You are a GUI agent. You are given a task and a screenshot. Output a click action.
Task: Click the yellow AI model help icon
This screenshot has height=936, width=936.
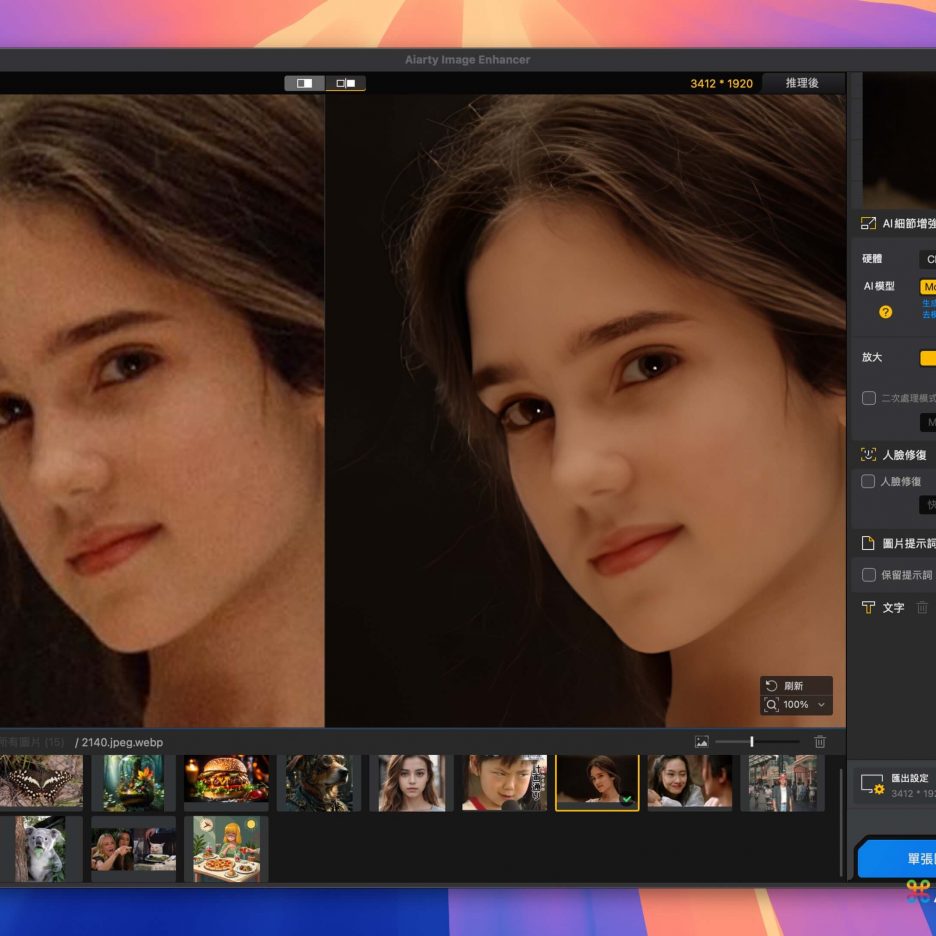coord(885,312)
